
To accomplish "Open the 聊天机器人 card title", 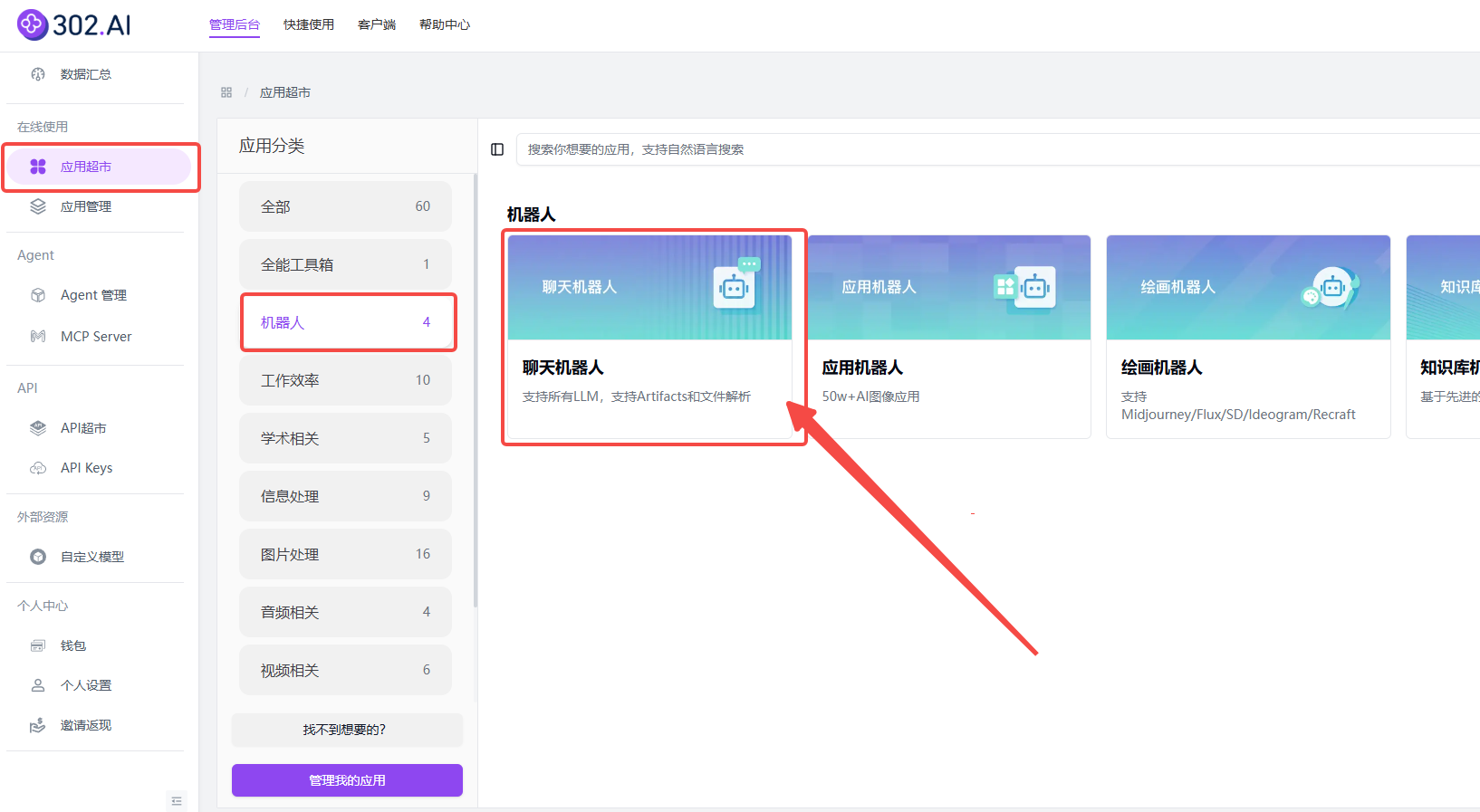I will [562, 368].
